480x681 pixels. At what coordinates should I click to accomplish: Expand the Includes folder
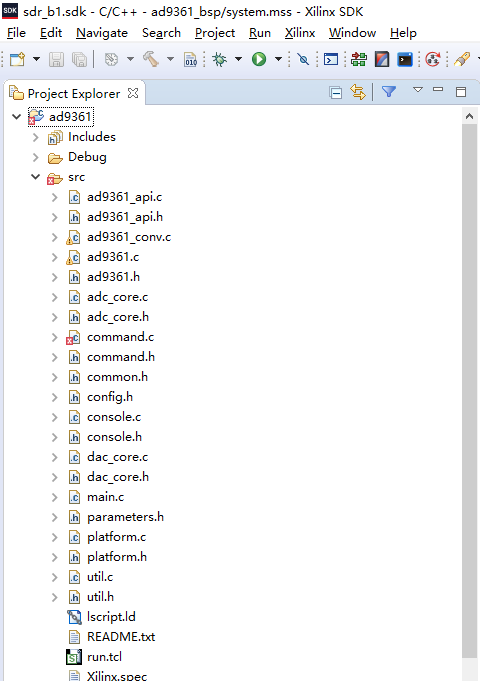[36, 137]
